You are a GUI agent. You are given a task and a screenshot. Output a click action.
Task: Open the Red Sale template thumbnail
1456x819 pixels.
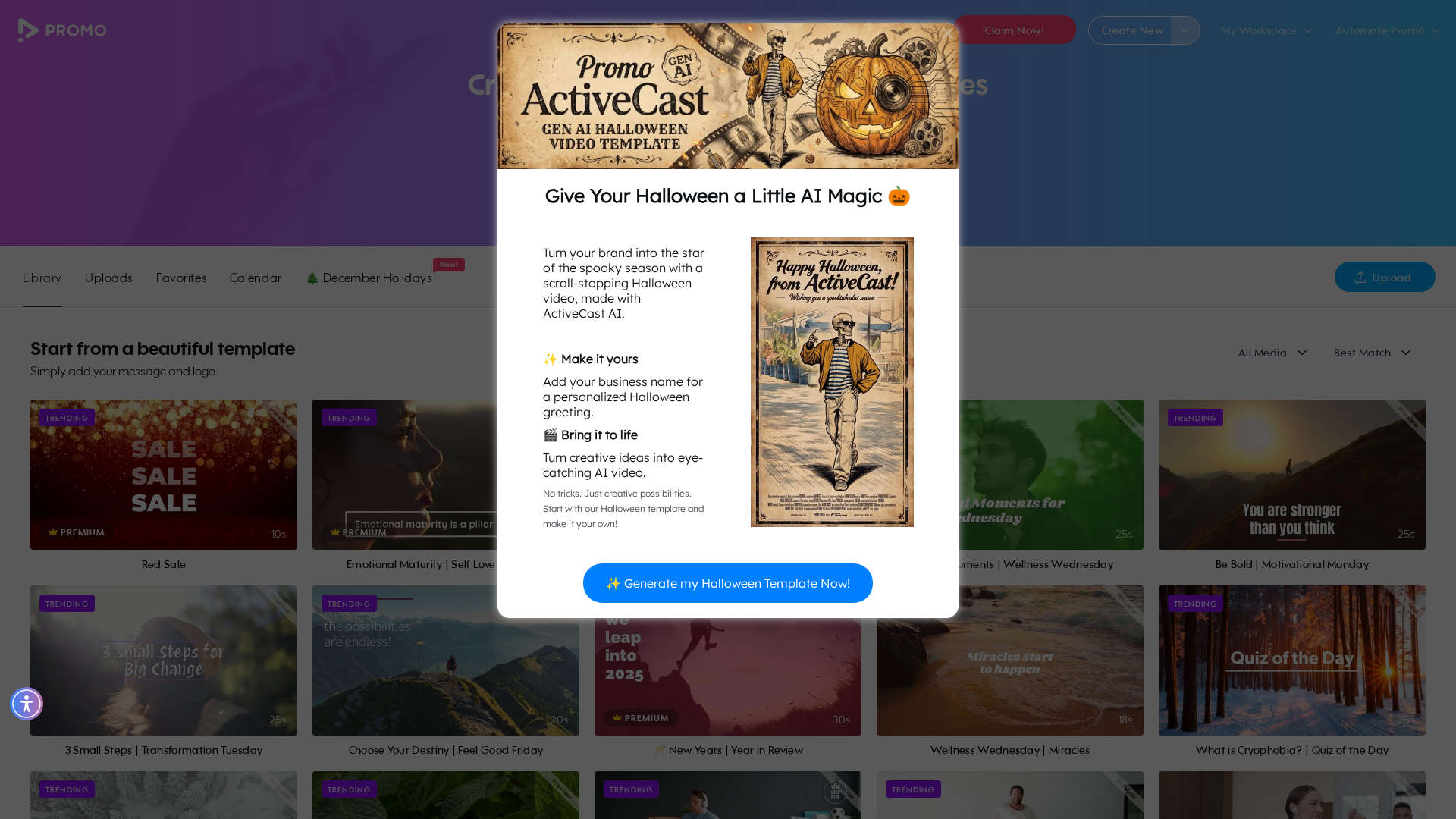click(164, 475)
